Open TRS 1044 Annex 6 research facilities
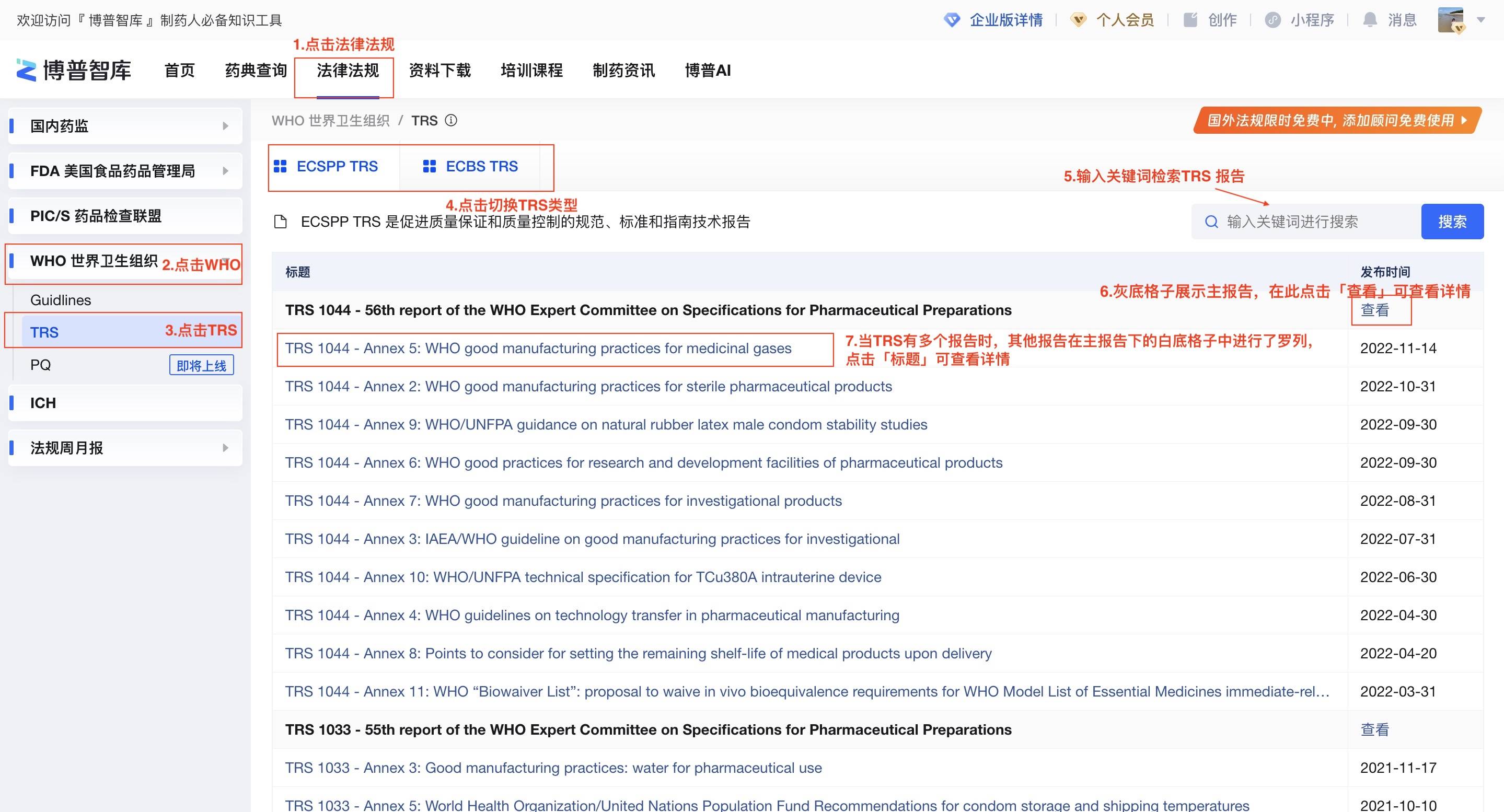 [x=643, y=463]
